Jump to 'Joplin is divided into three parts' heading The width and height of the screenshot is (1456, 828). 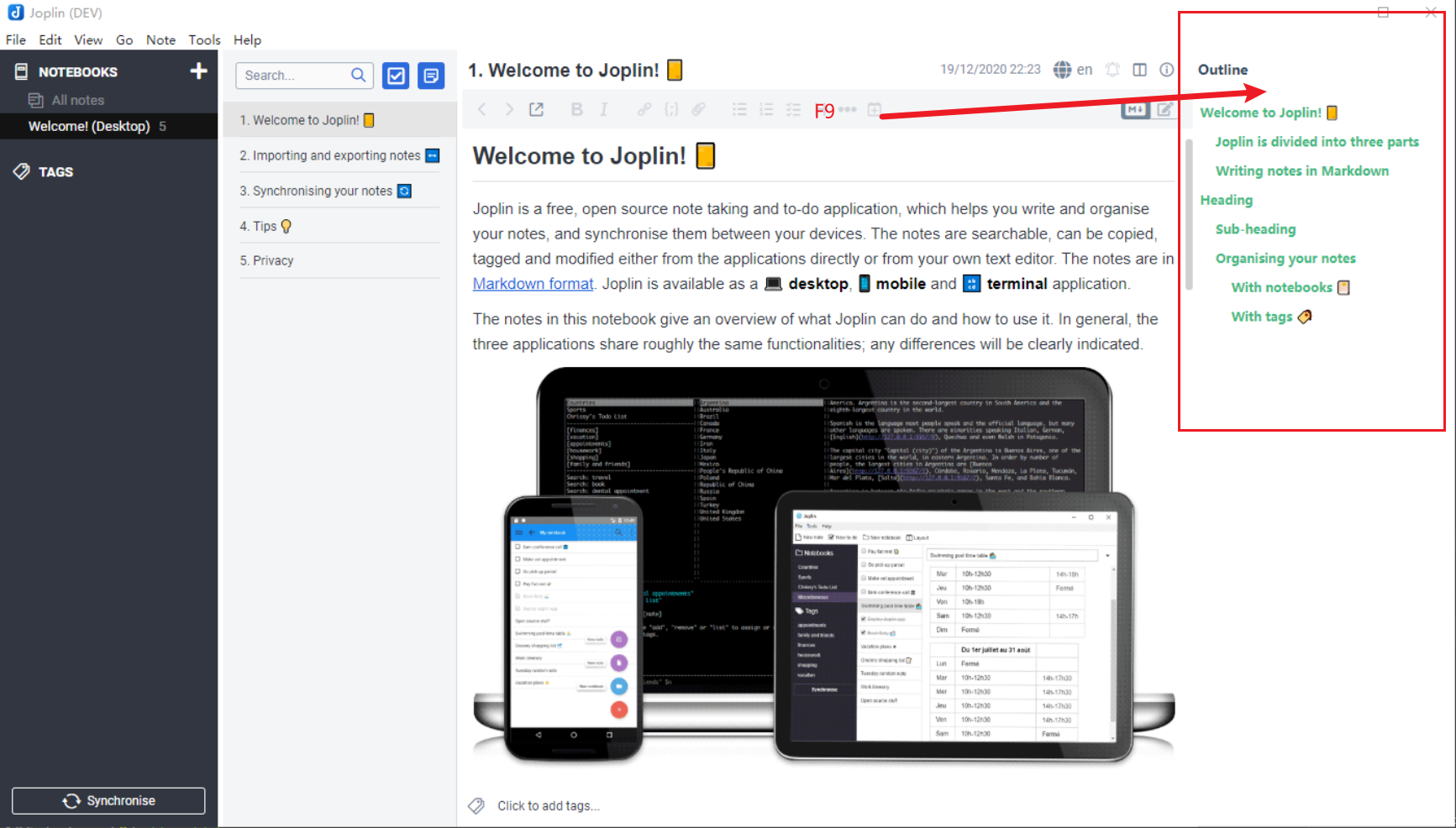pos(1317,142)
